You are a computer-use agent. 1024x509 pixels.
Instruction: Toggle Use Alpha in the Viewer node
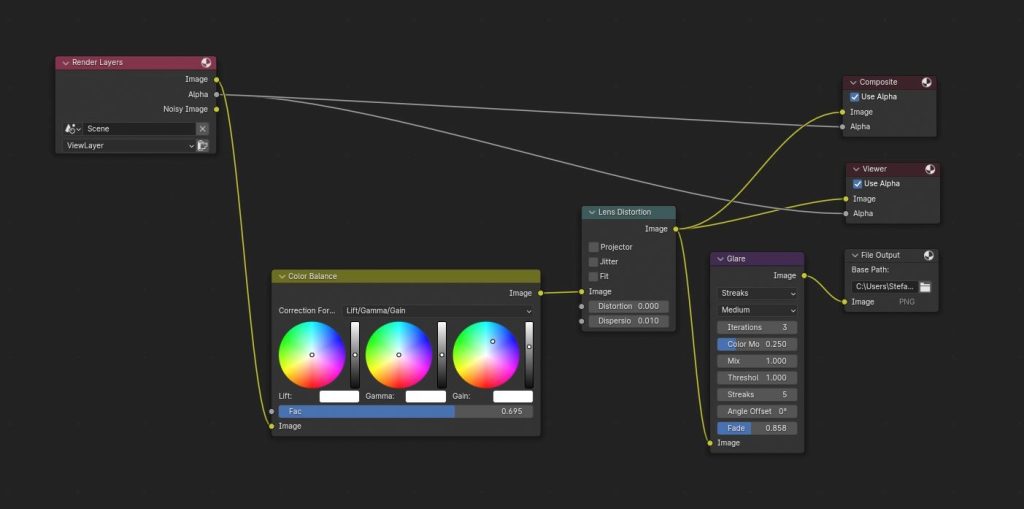(857, 184)
